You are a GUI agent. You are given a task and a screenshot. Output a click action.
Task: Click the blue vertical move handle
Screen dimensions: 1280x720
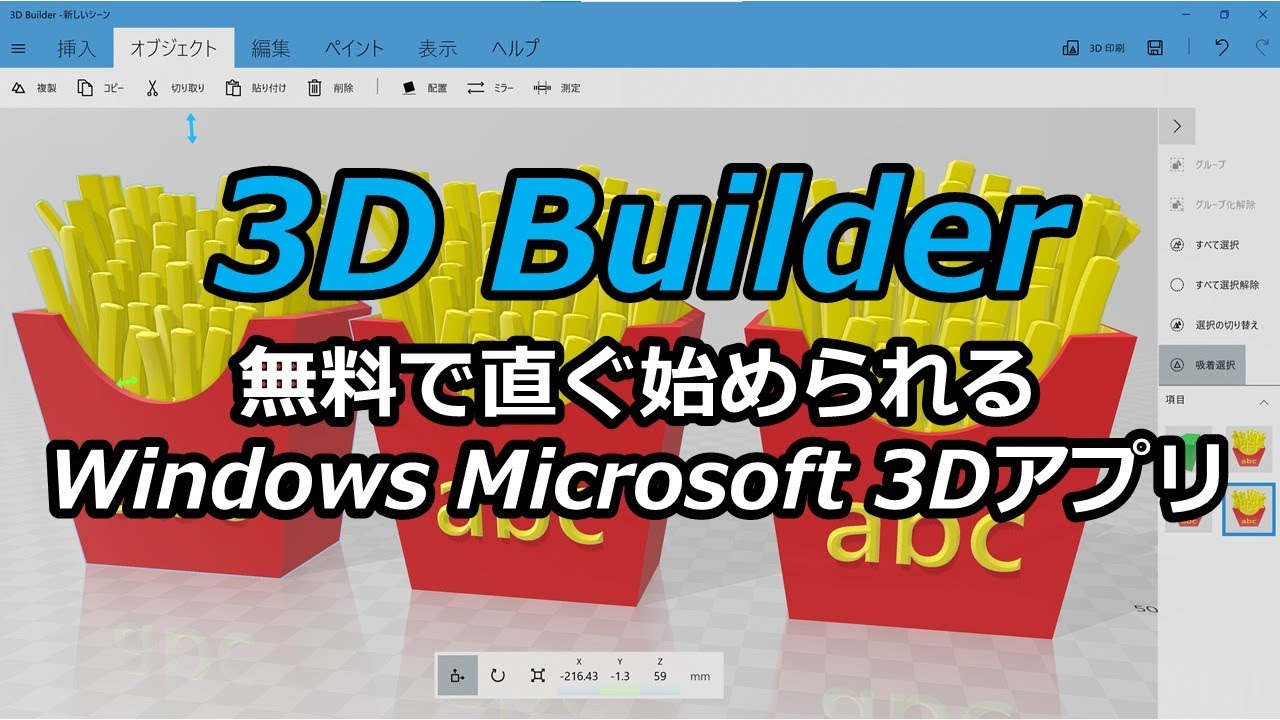192,128
